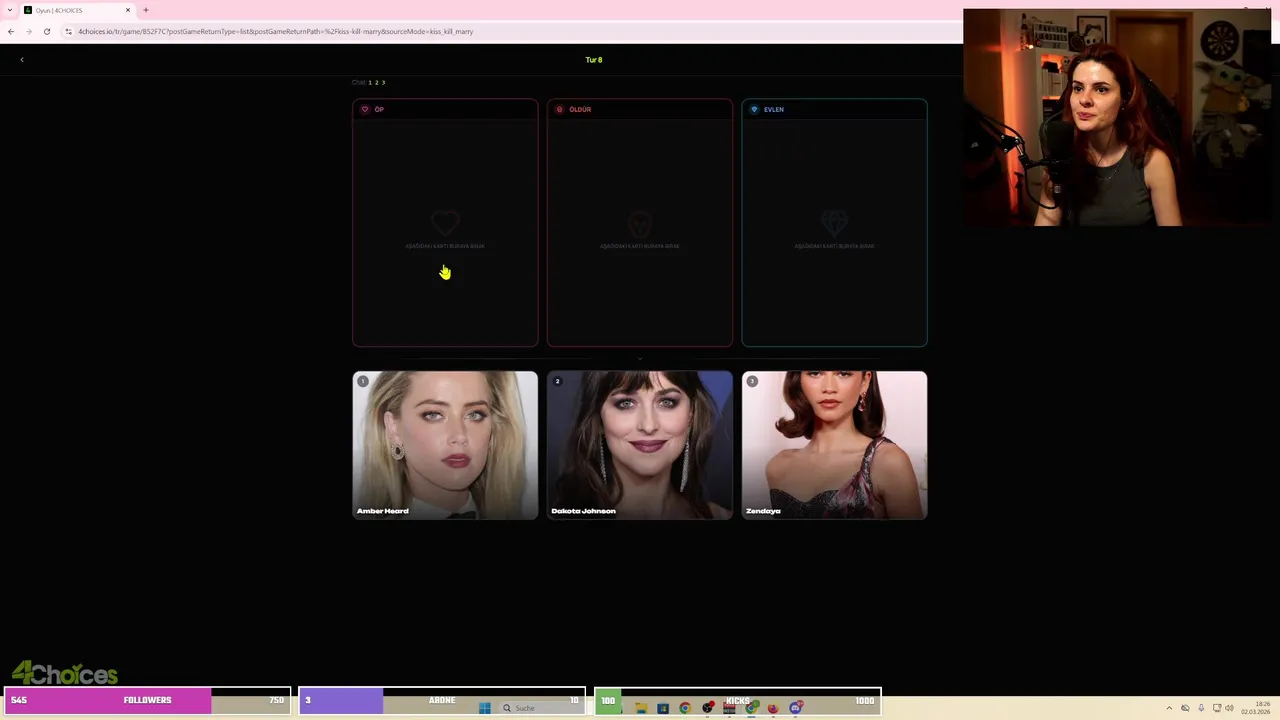Image resolution: width=1280 pixels, height=720 pixels.
Task: Click the 'Dakota Johnson' name label
Action: tap(584, 511)
